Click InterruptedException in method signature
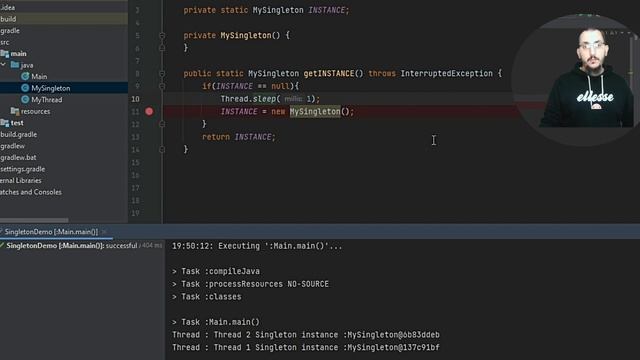The height and width of the screenshot is (360, 640). [447, 73]
